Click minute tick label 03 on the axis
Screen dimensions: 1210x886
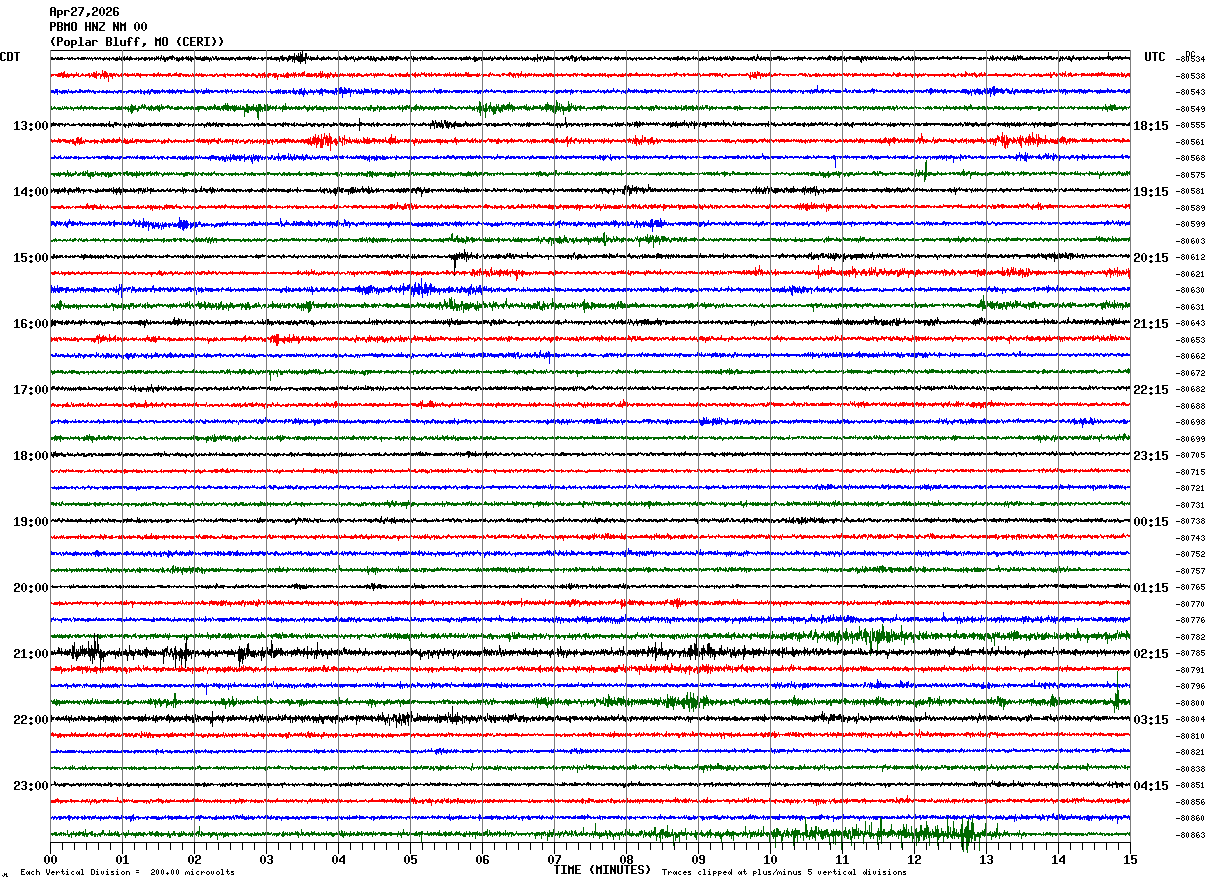click(x=266, y=859)
